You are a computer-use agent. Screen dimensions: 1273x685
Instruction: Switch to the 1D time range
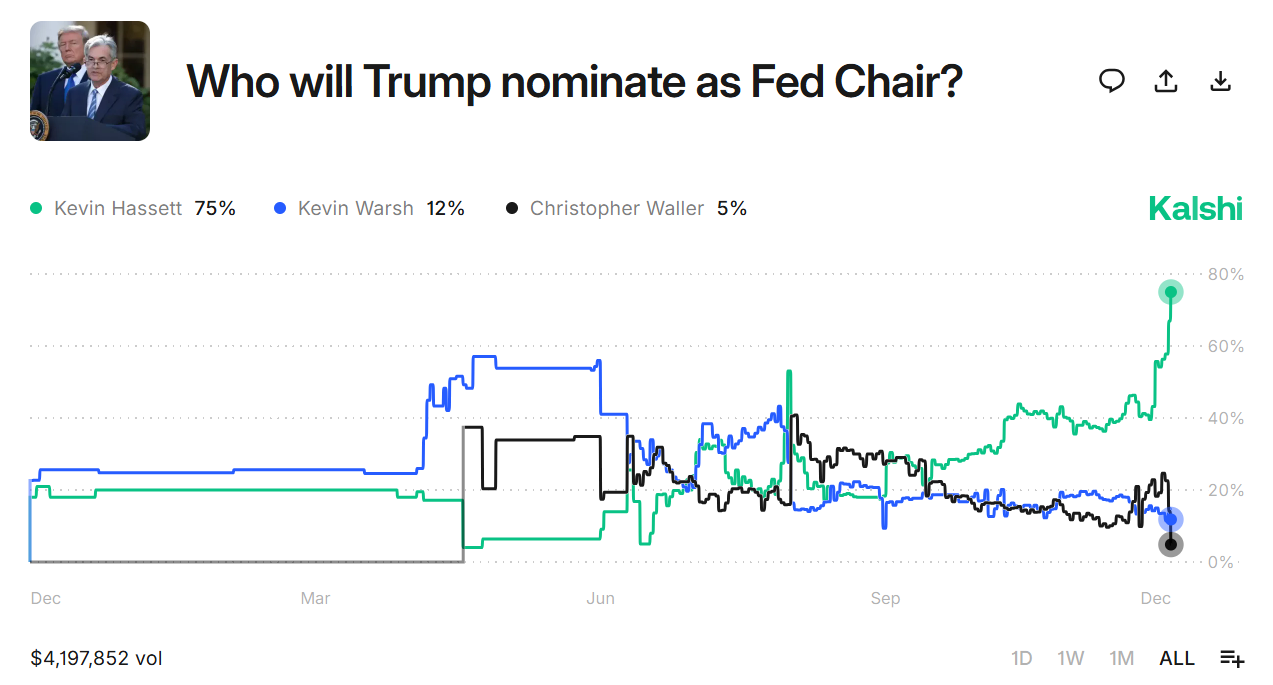click(1022, 658)
